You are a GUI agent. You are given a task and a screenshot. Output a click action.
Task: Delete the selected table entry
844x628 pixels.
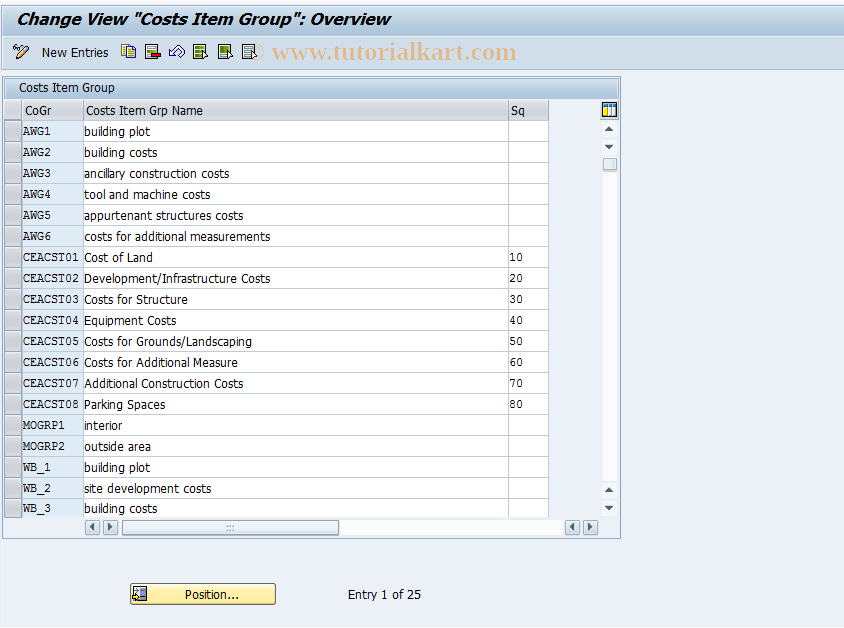tap(152, 51)
